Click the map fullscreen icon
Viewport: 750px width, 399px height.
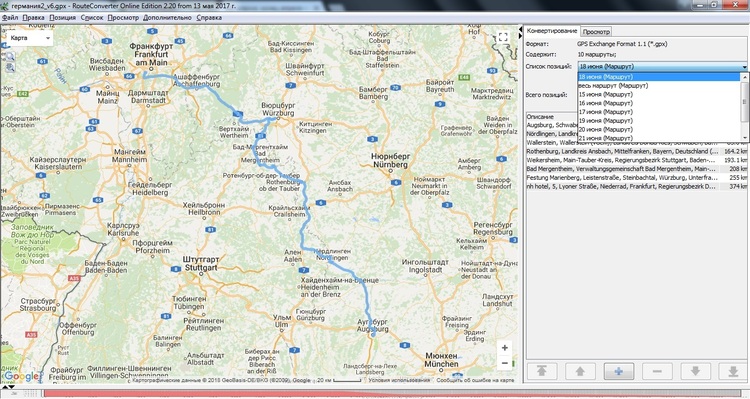point(503,37)
